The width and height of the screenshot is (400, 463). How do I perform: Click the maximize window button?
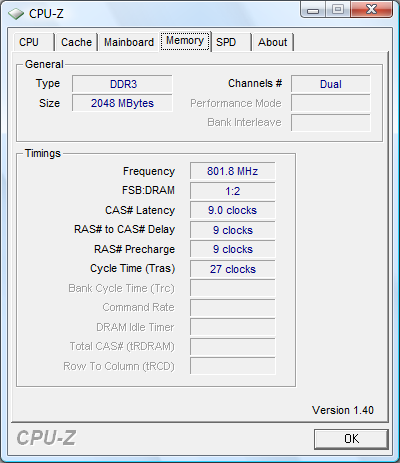(x=337, y=10)
